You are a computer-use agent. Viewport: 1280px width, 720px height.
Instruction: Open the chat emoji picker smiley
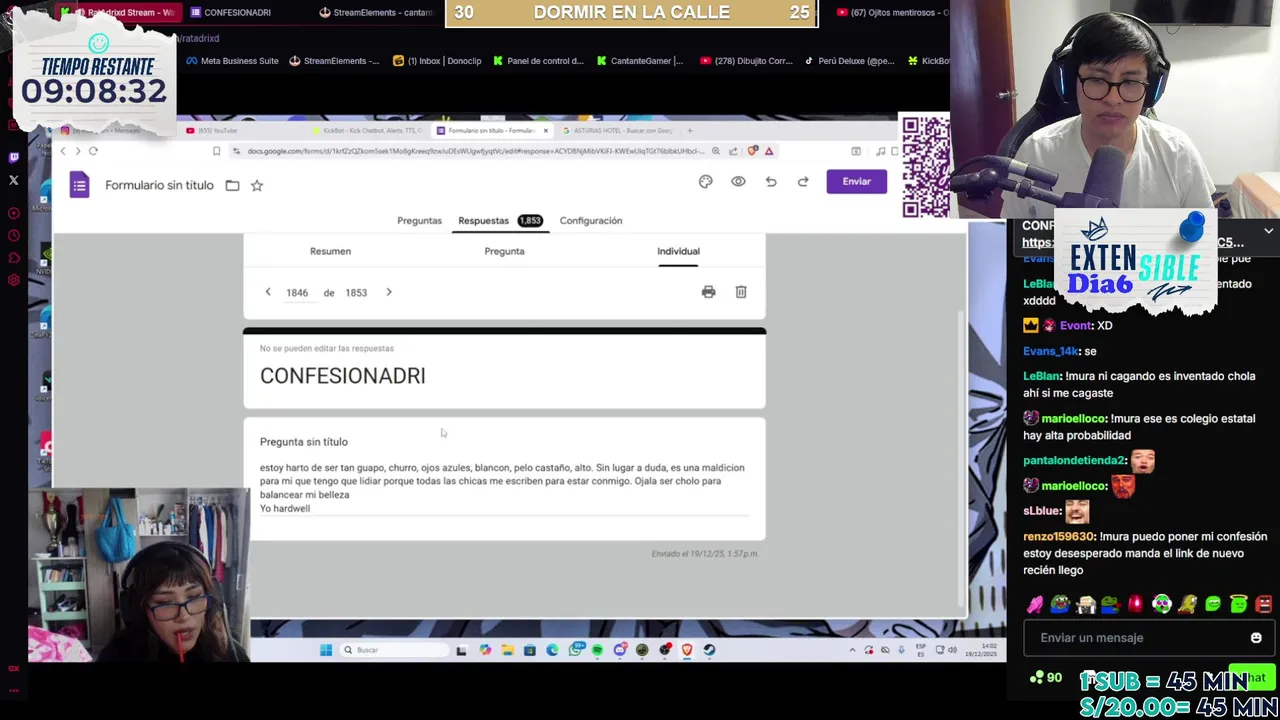1256,638
